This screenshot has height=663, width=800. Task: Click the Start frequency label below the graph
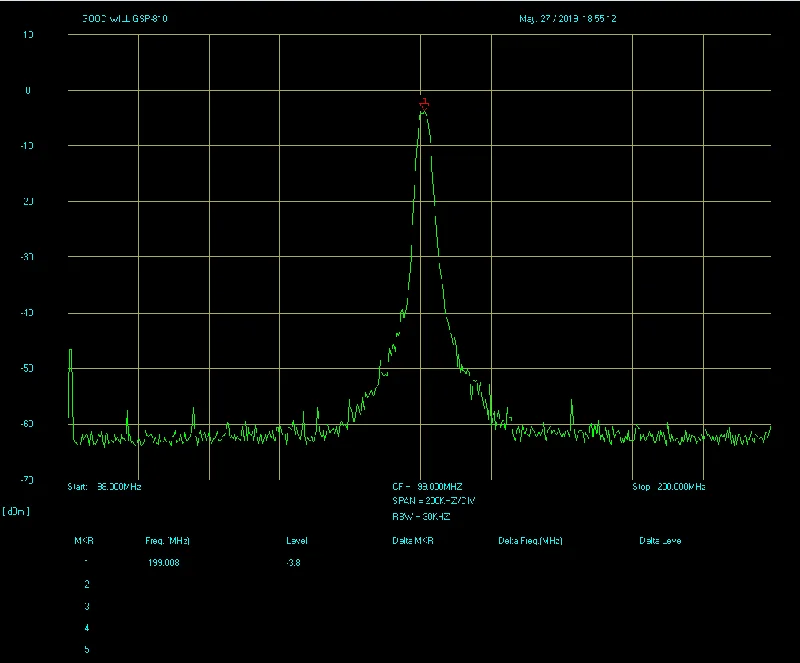104,486
